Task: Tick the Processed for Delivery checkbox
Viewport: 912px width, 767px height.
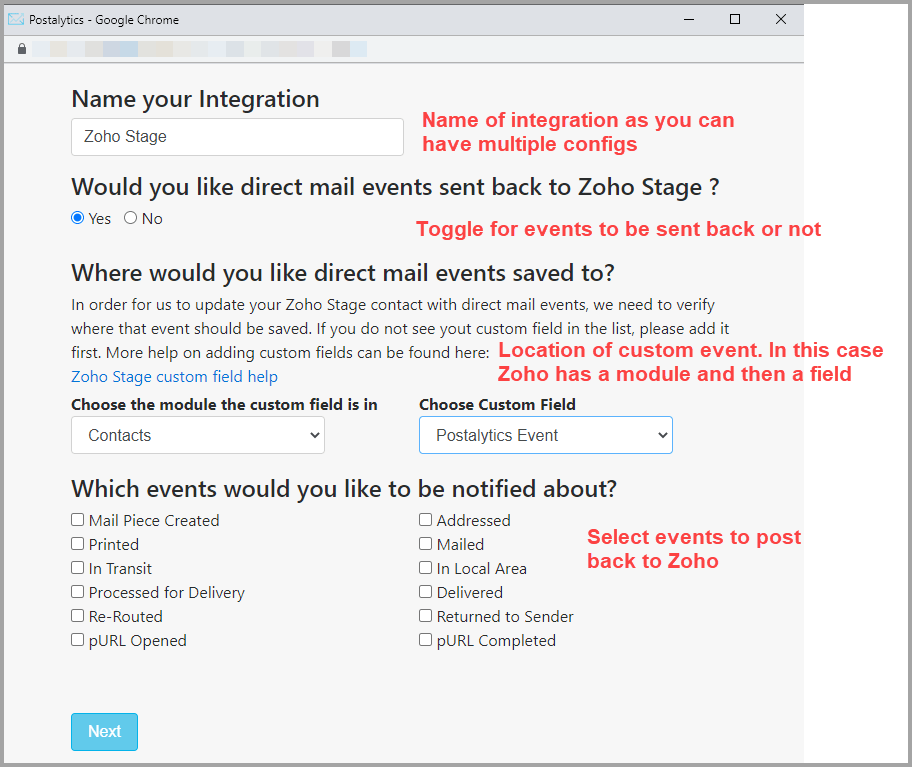Action: (77, 592)
